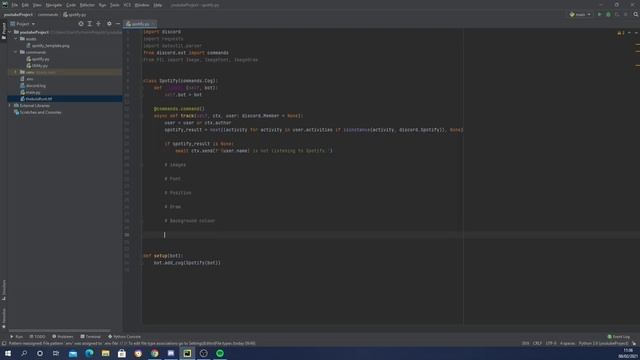Open the View menu
This screenshot has height=360, width=640.
[37, 5]
